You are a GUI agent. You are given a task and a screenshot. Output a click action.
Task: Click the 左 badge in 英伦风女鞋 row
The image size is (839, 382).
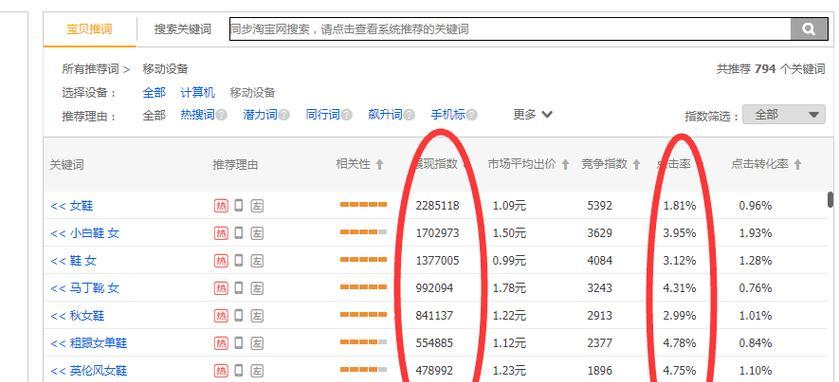pos(257,370)
